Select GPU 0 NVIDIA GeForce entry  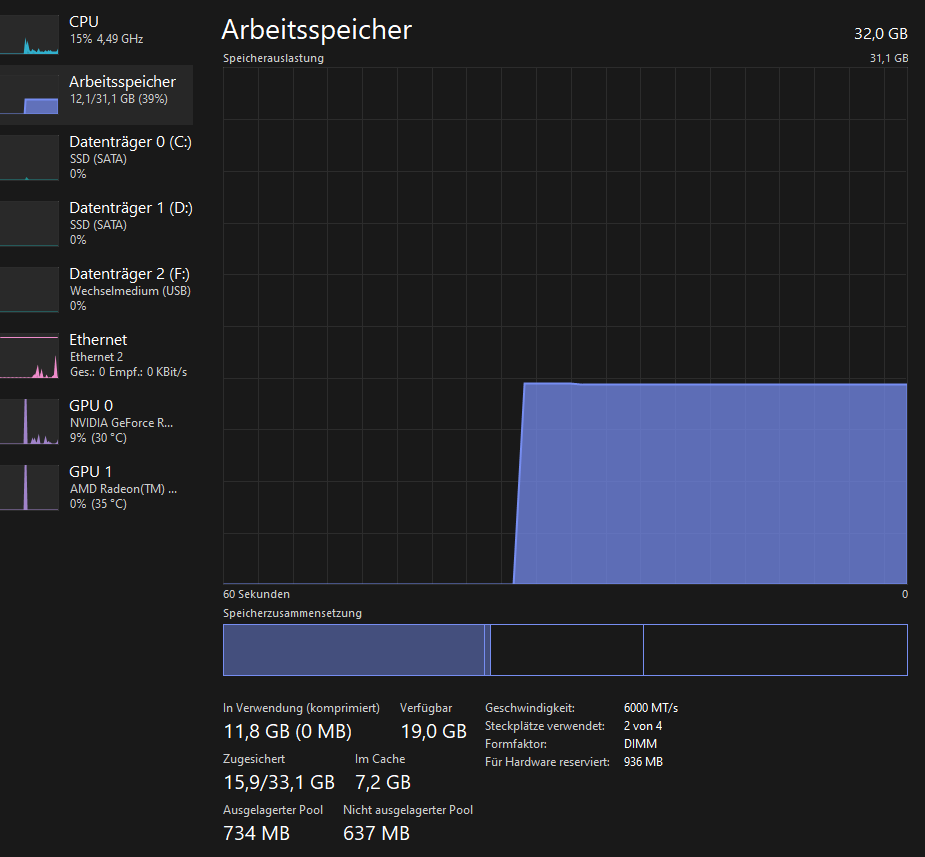coord(96,422)
